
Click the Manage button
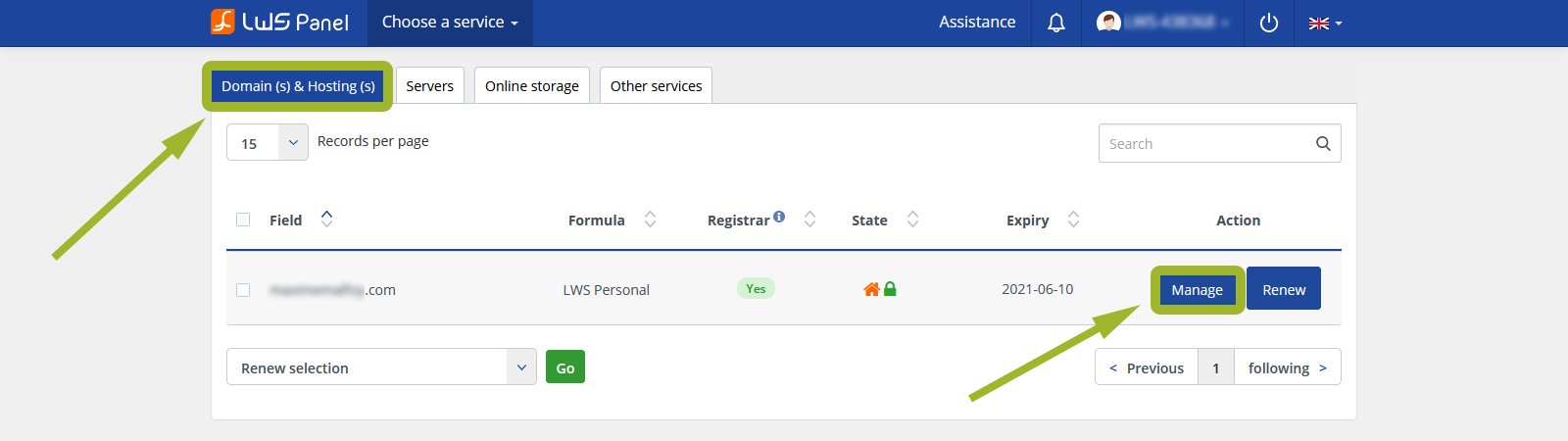click(1197, 290)
